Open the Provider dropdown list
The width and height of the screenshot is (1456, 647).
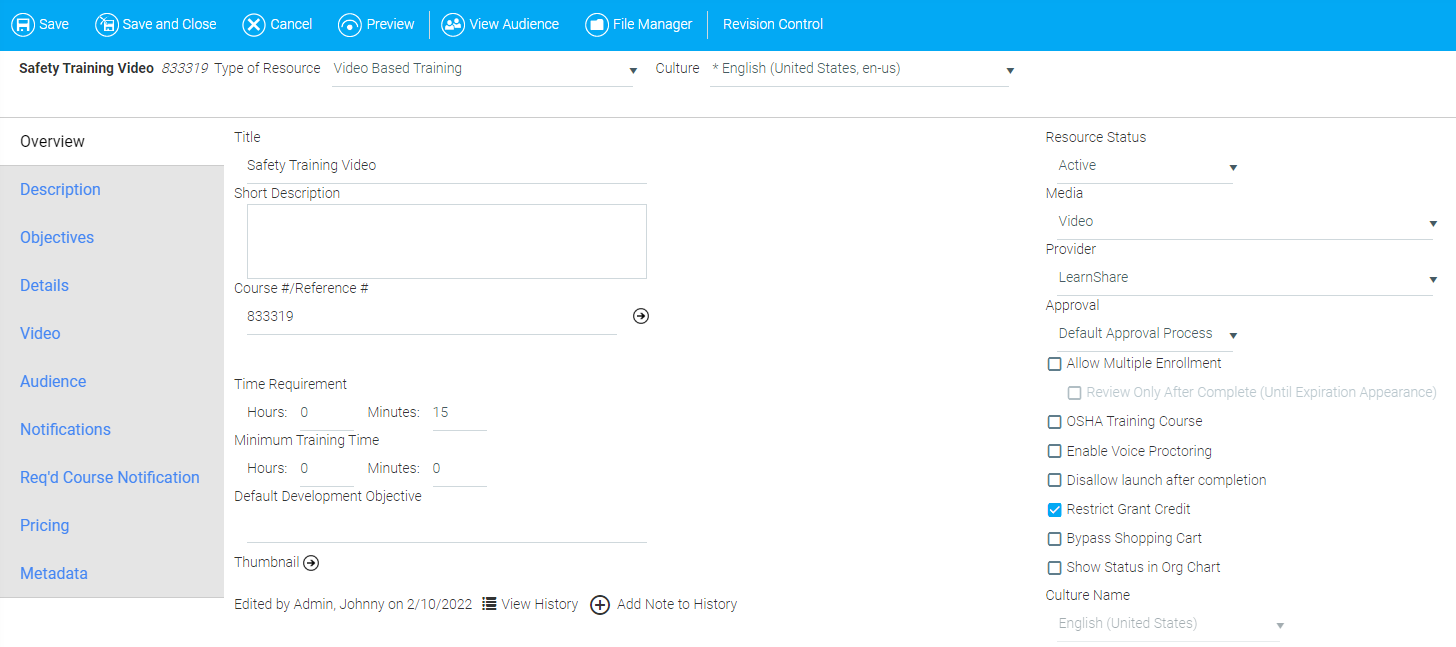click(1246, 278)
